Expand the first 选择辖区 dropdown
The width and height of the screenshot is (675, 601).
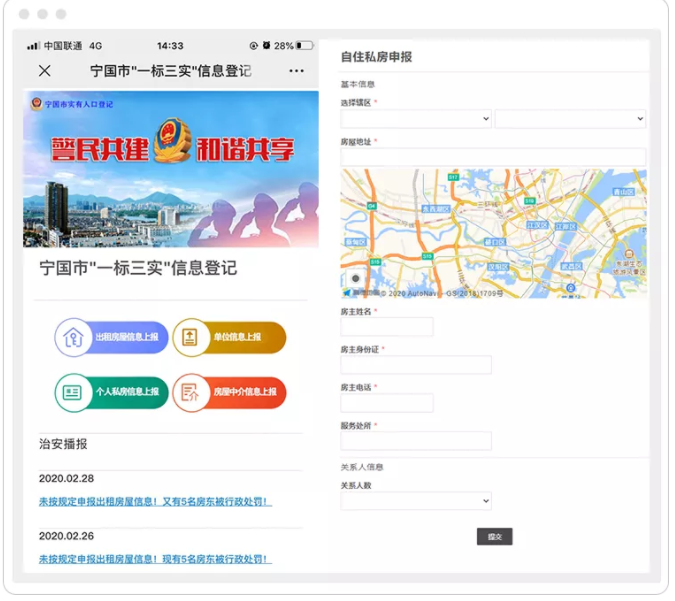(x=416, y=119)
